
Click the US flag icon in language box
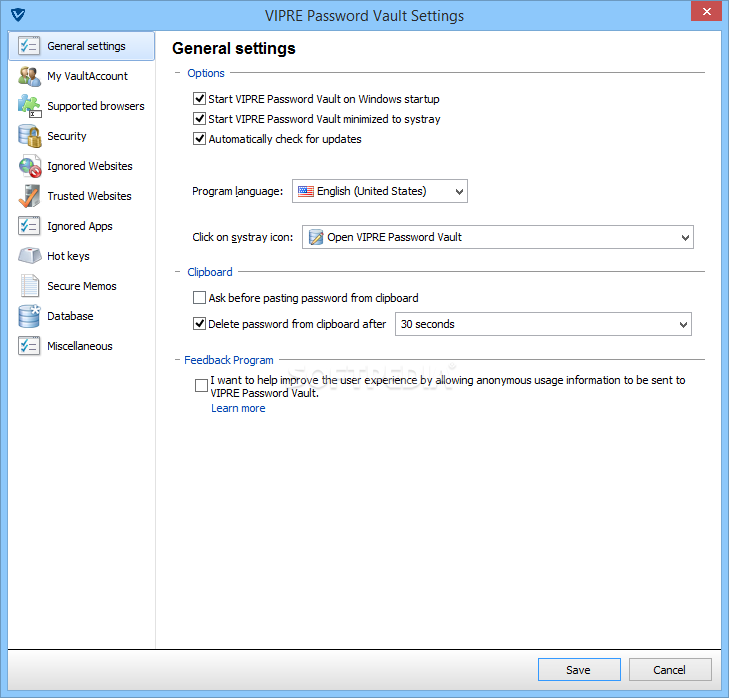[305, 191]
